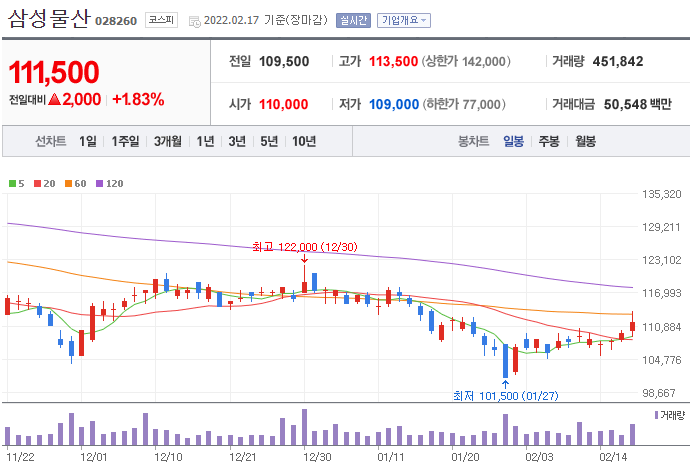Image resolution: width=690 pixels, height=467 pixels.
Task: Click the 거래량 volume legend label
Action: coord(672,415)
